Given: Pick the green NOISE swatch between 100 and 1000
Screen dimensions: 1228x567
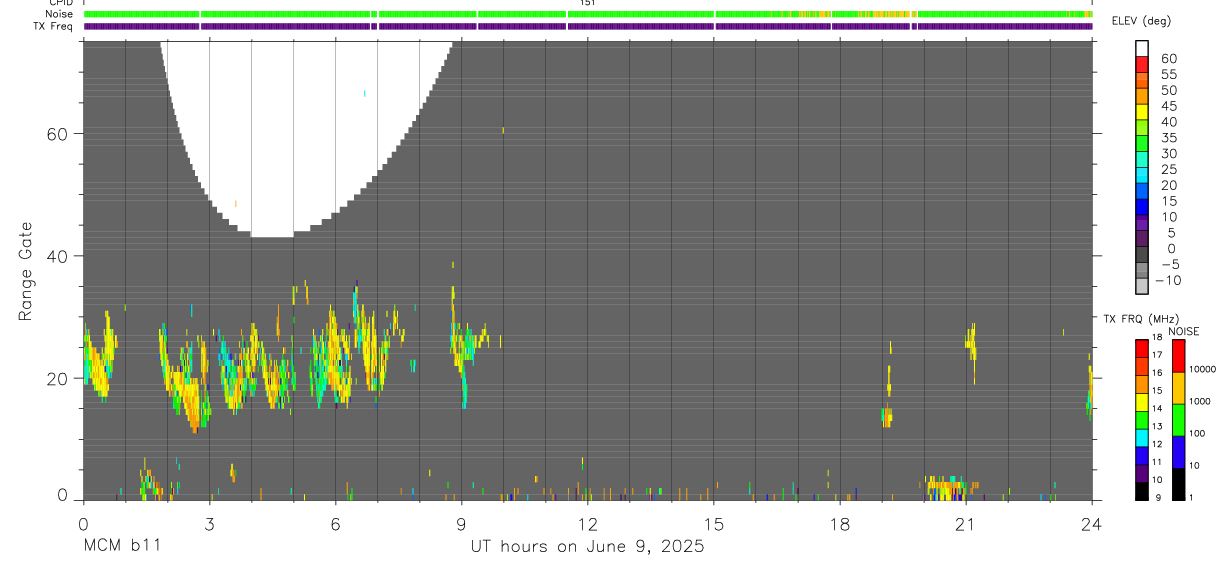Looking at the screenshot, I should 1178,420.
